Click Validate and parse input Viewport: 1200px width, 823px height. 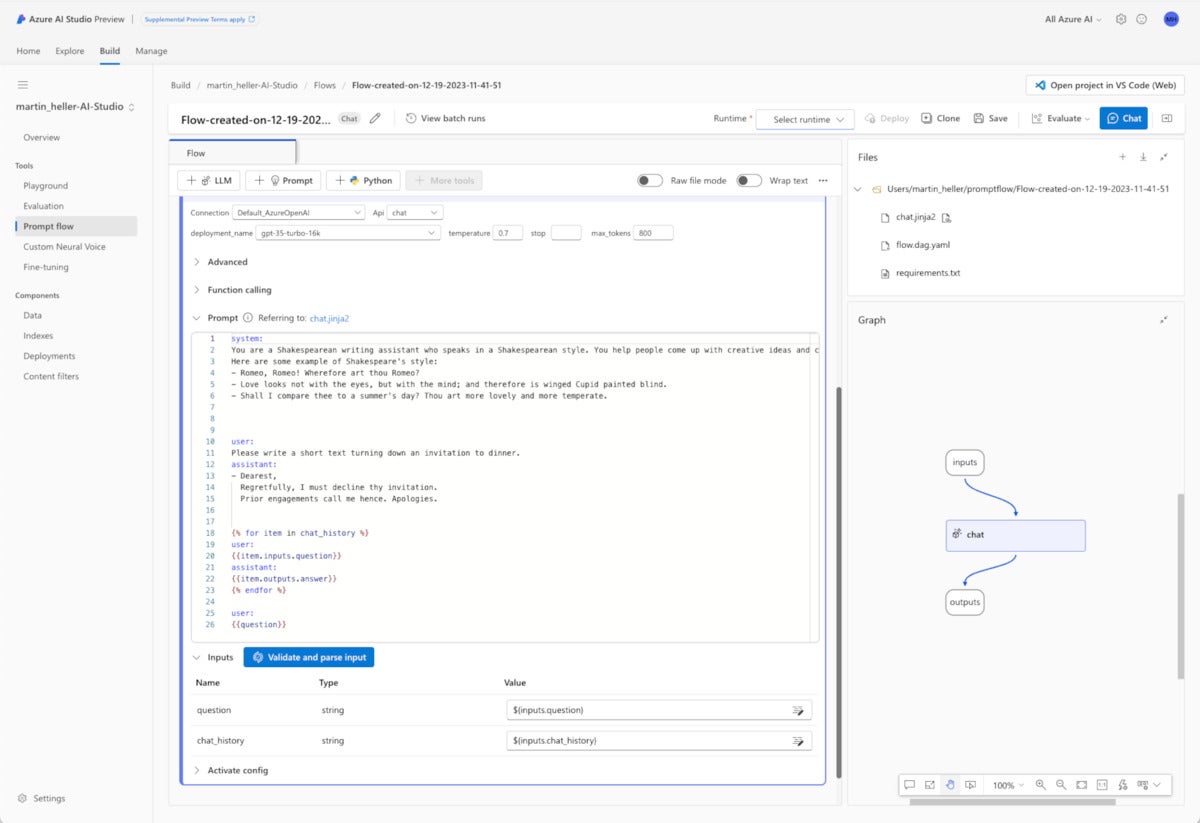(x=309, y=657)
